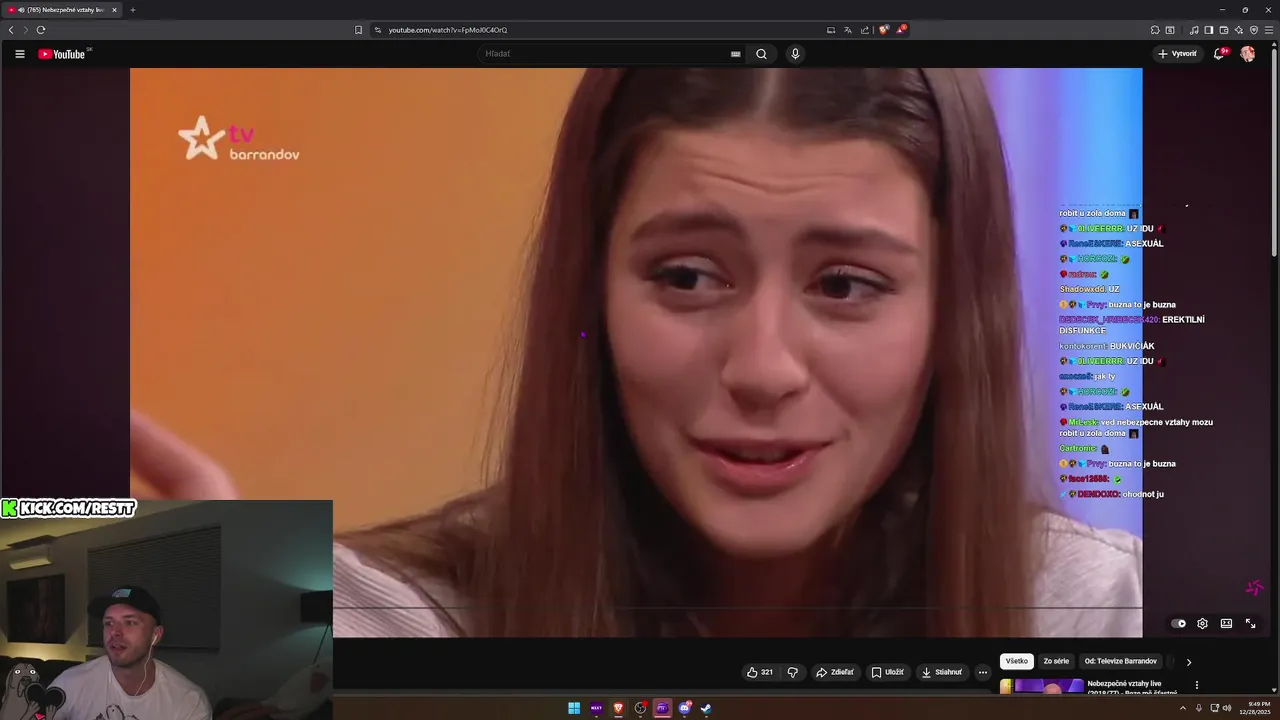The width and height of the screenshot is (1280, 720).
Task: Show hidden system tray icons
Action: 1184,708
